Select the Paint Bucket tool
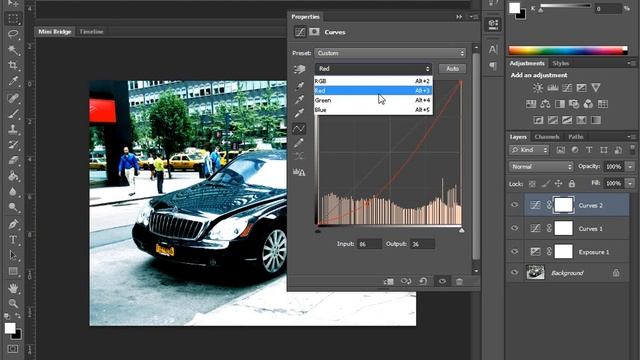 (13, 176)
